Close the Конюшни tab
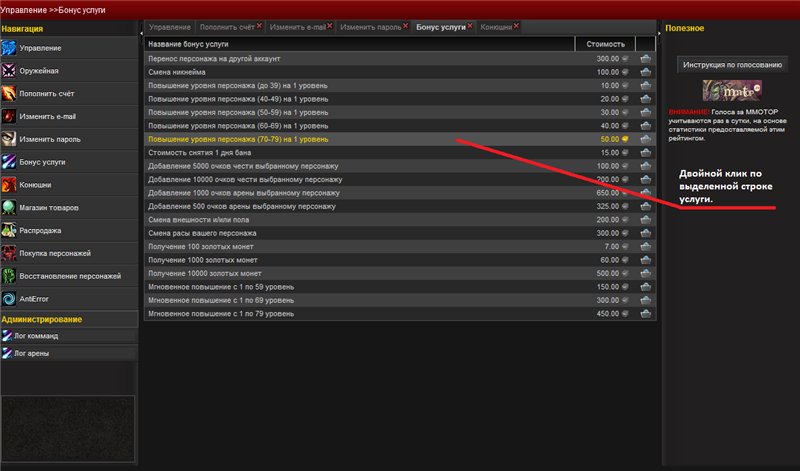Viewport: 800px width, 471px height. 517,26
